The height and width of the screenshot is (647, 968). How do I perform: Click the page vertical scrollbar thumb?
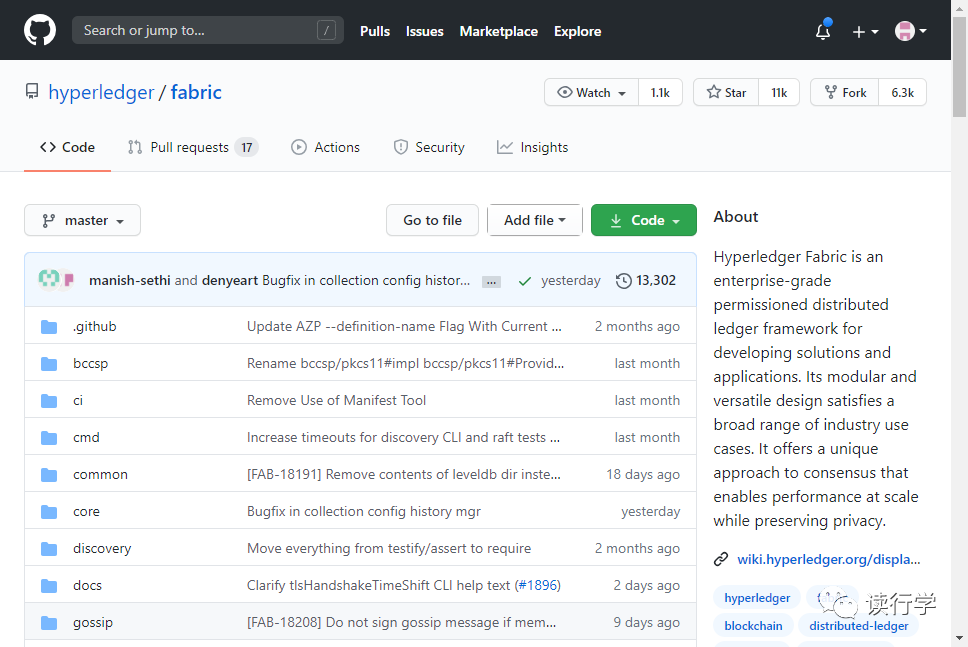click(959, 67)
